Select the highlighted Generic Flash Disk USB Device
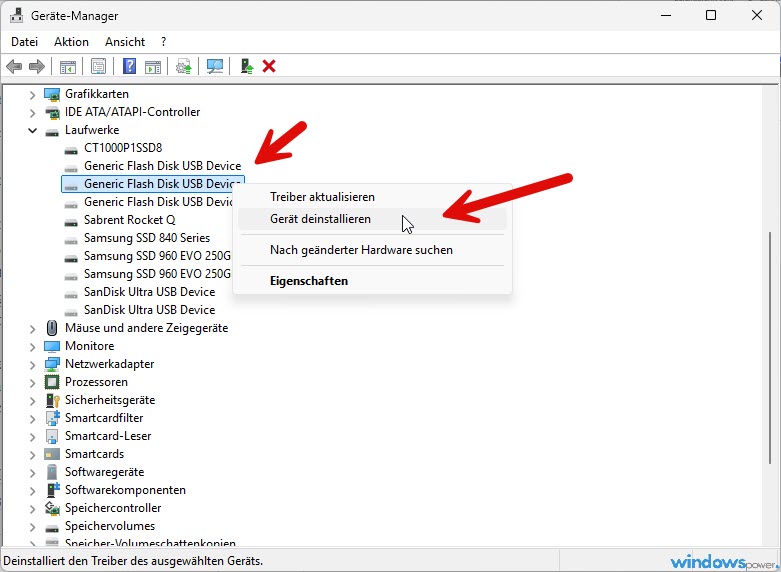This screenshot has height=572, width=781. click(x=152, y=184)
